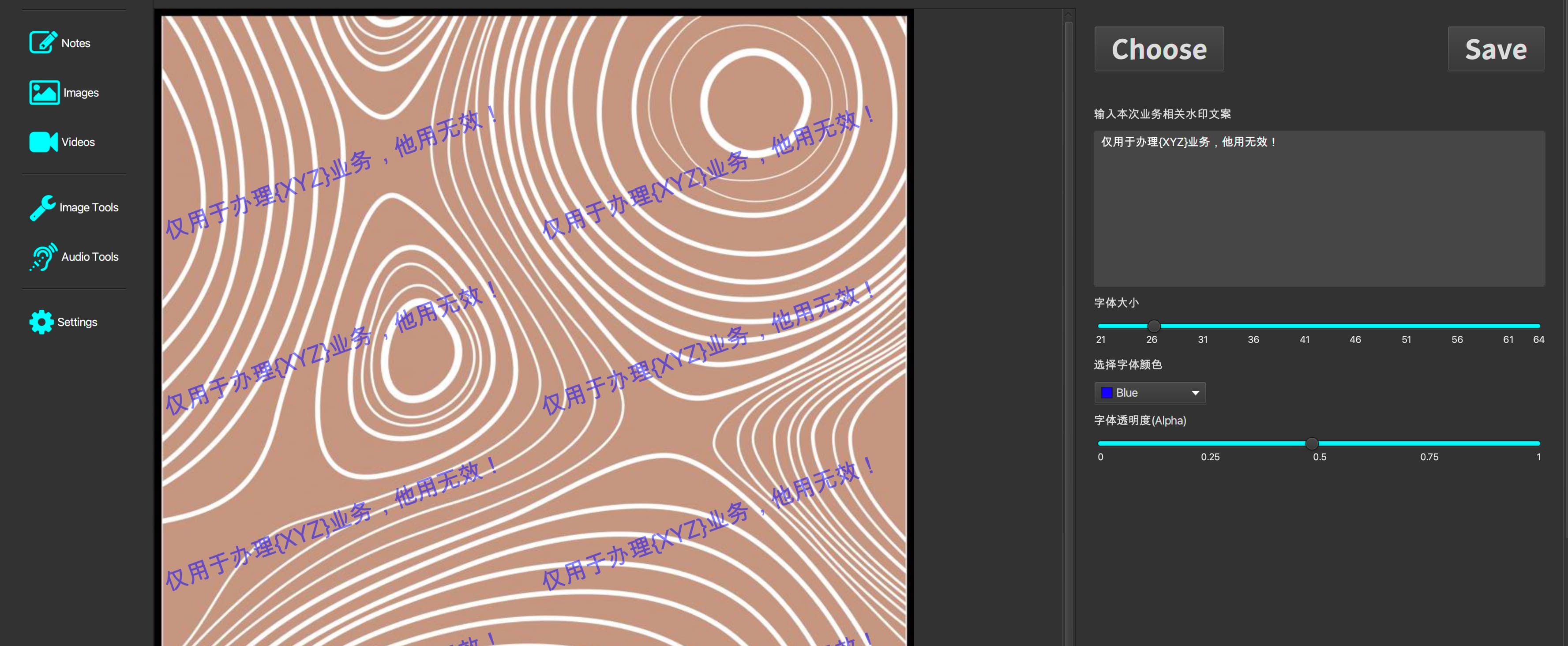This screenshot has height=646, width=1568.
Task: Set font size slider to 46
Action: pos(1355,326)
